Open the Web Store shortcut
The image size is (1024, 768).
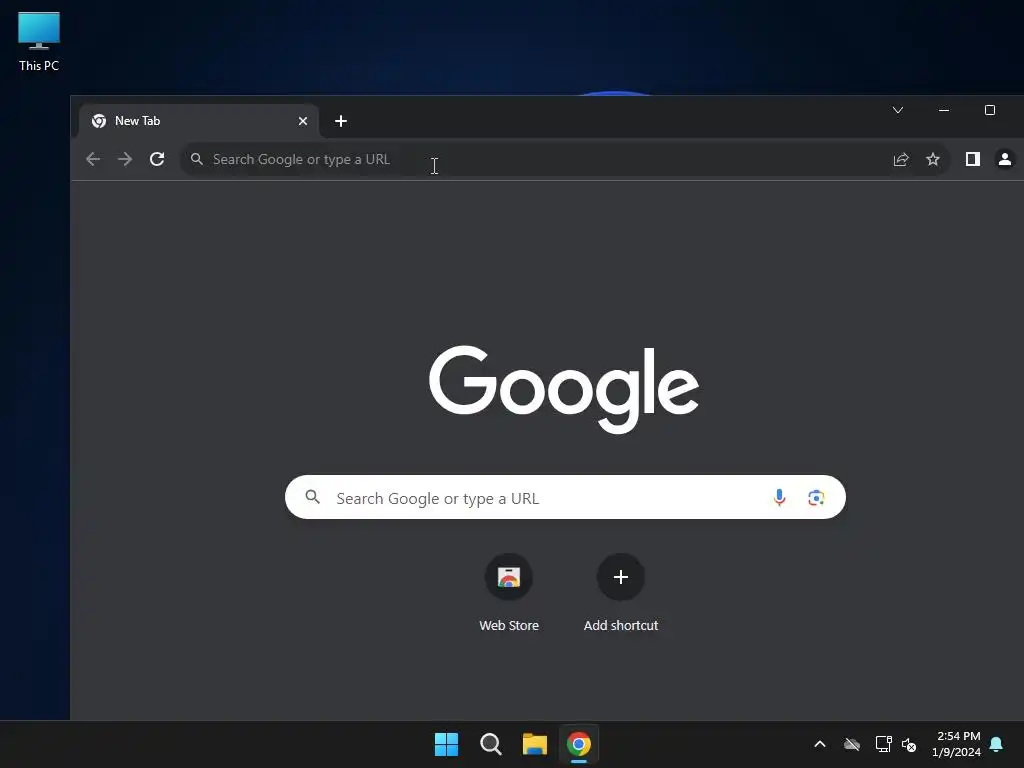pyautogui.click(x=509, y=592)
